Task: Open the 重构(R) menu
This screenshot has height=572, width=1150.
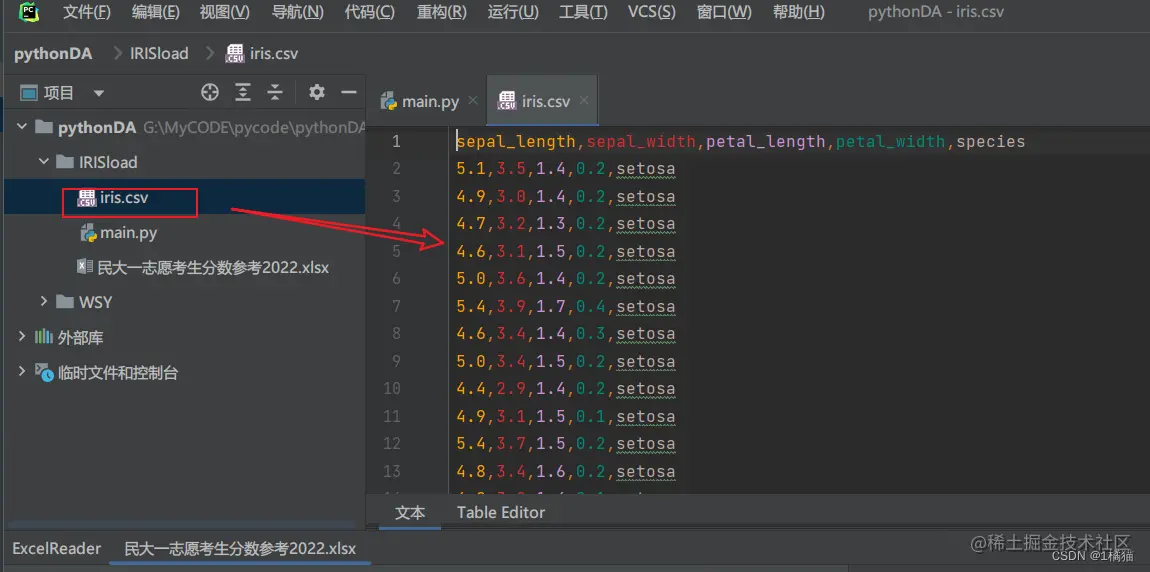Action: point(442,12)
